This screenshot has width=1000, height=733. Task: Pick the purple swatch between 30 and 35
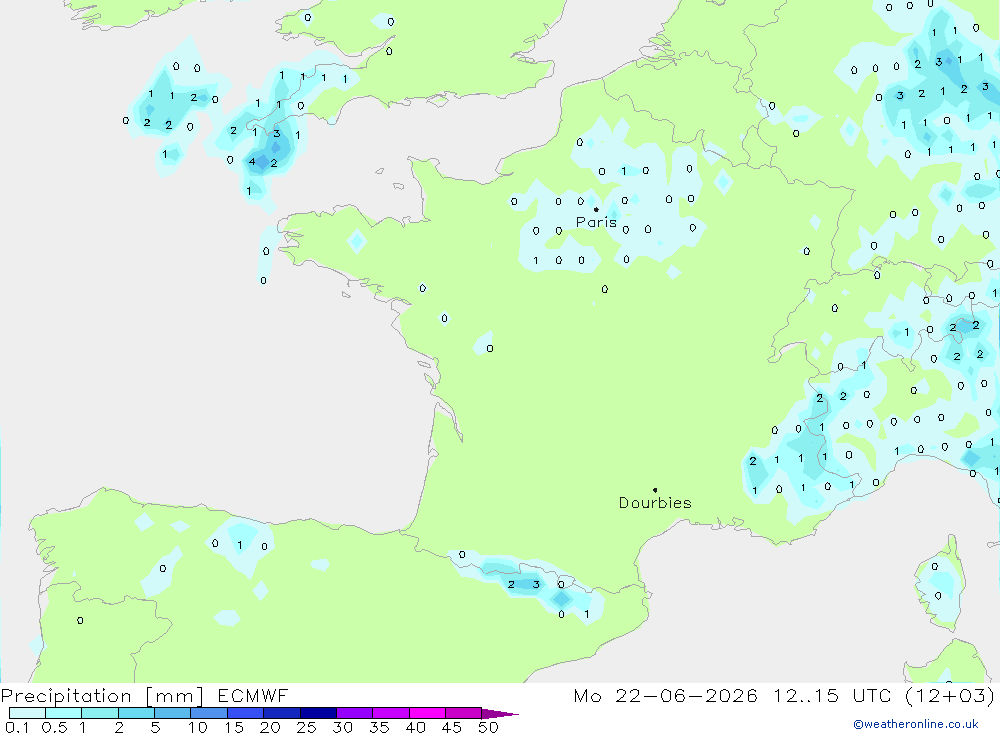point(354,713)
